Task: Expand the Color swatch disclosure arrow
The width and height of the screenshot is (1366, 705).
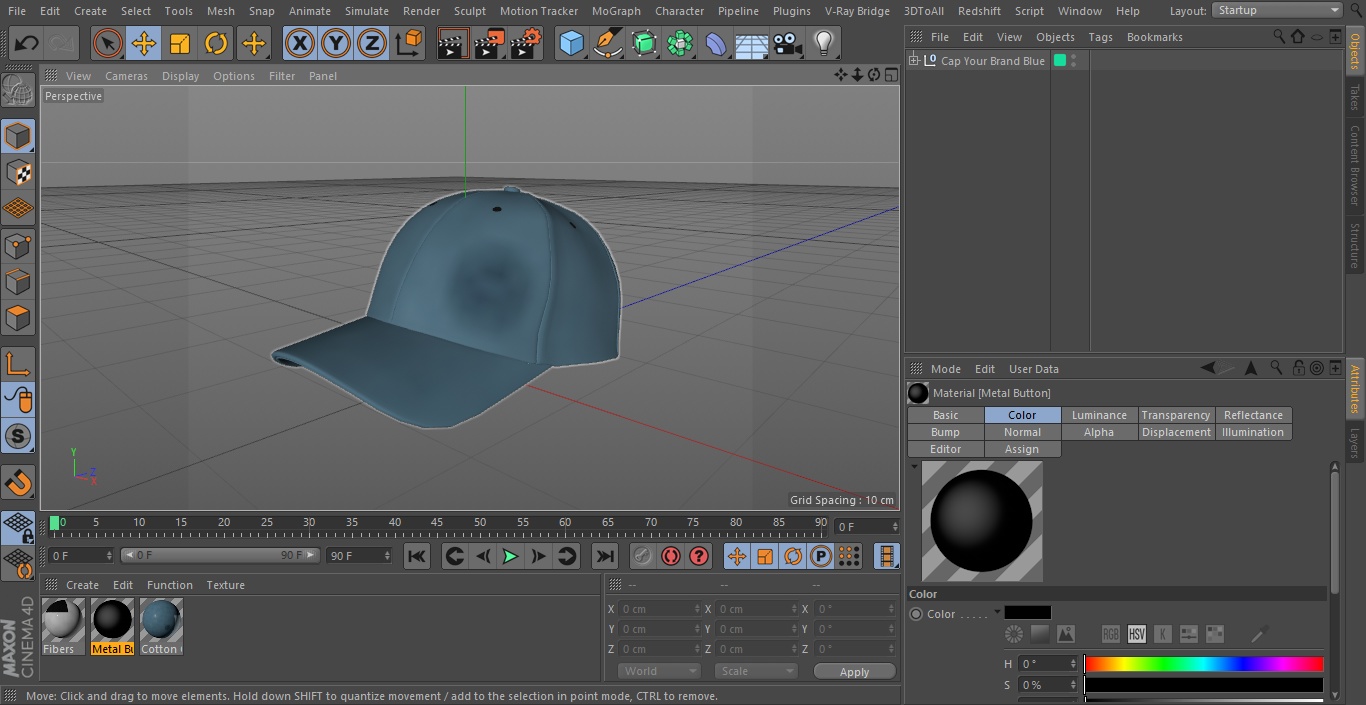Action: click(x=997, y=613)
